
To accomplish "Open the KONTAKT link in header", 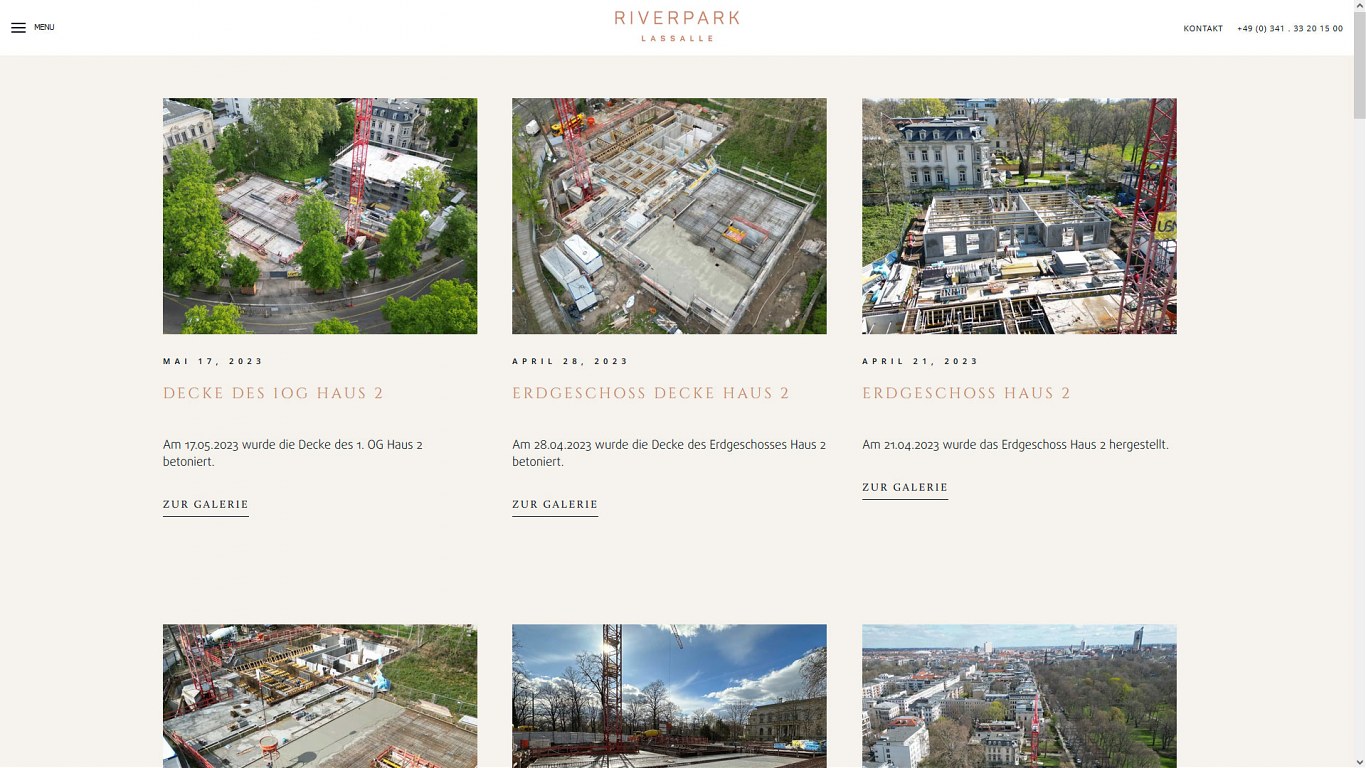I will click(x=1203, y=29).
